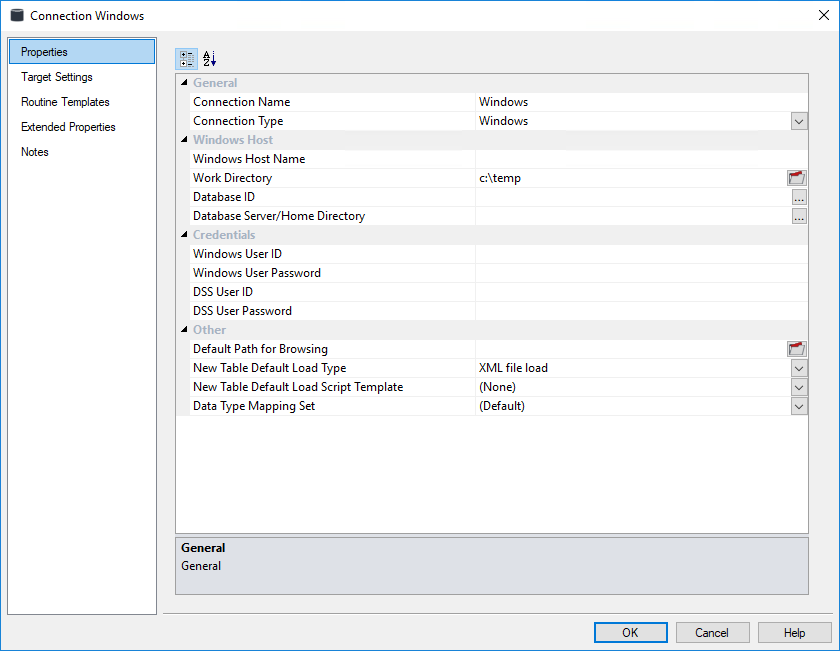Click the '(Default)' mapping set value
The image size is (840, 652).
(x=502, y=406)
